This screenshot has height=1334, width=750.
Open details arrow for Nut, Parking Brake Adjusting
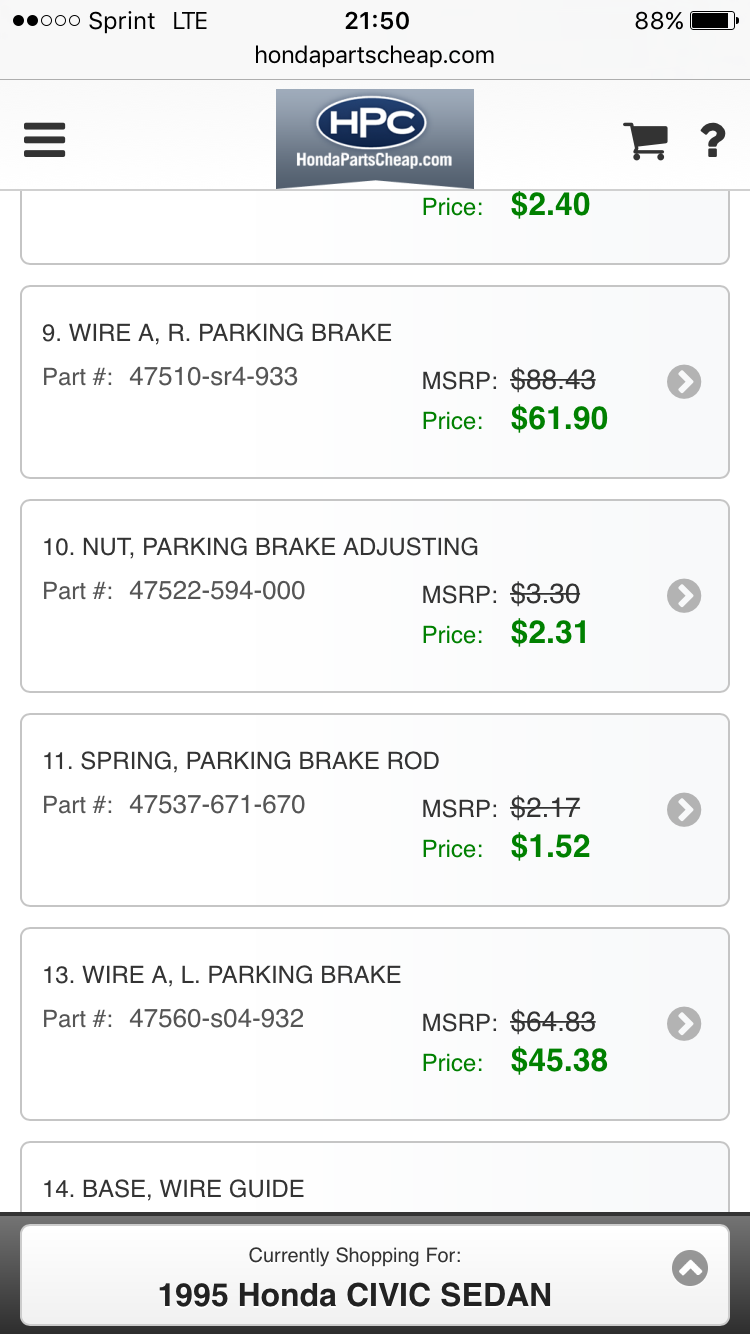(x=684, y=596)
